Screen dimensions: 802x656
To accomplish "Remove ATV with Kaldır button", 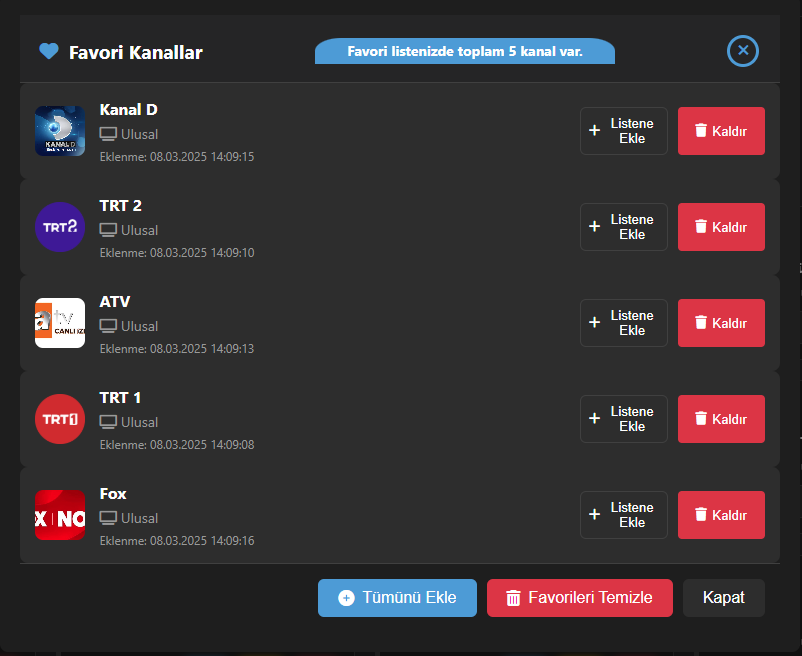I will (x=721, y=323).
